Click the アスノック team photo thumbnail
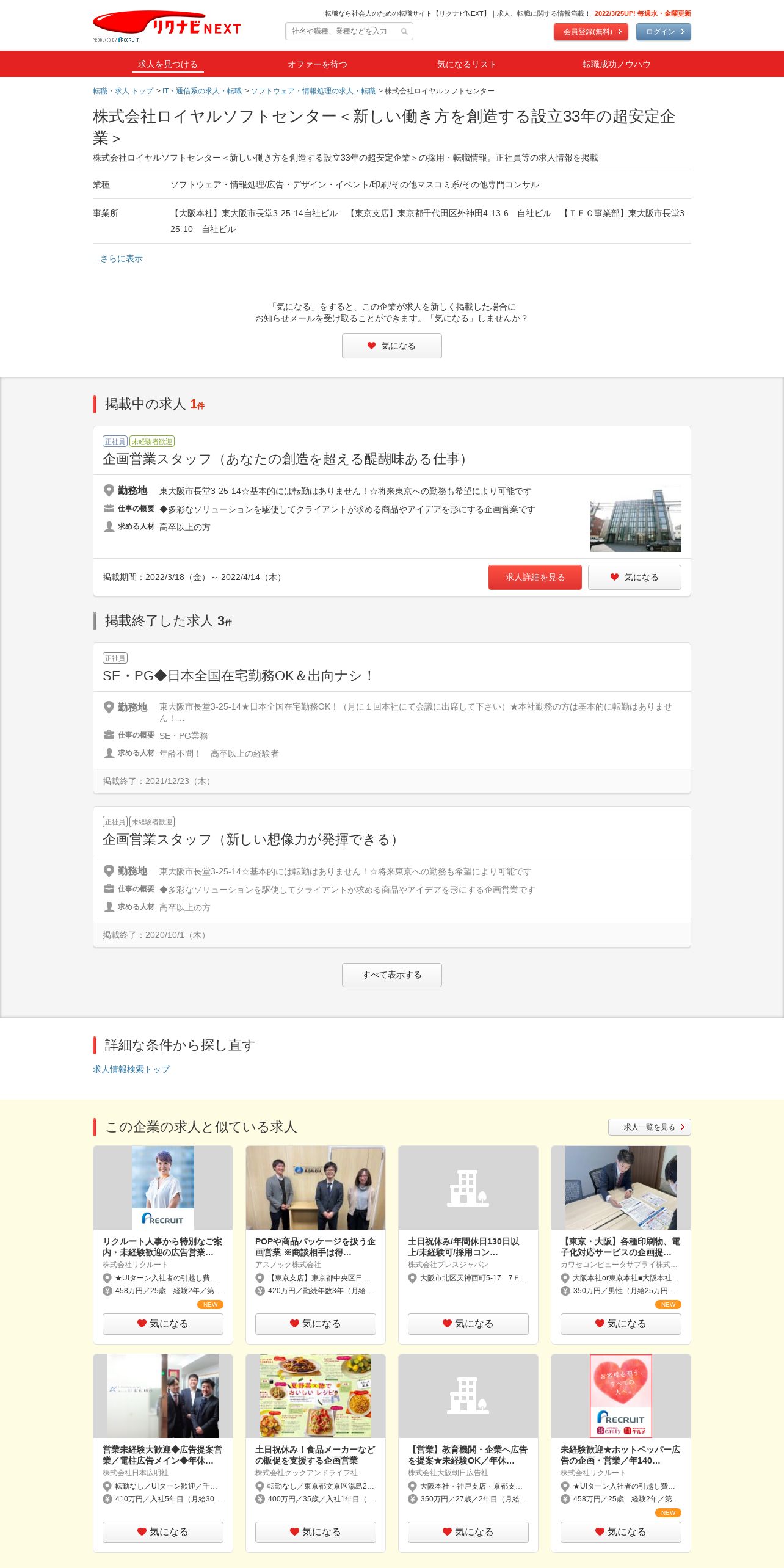This screenshot has height=1568, width=784. [x=316, y=1188]
